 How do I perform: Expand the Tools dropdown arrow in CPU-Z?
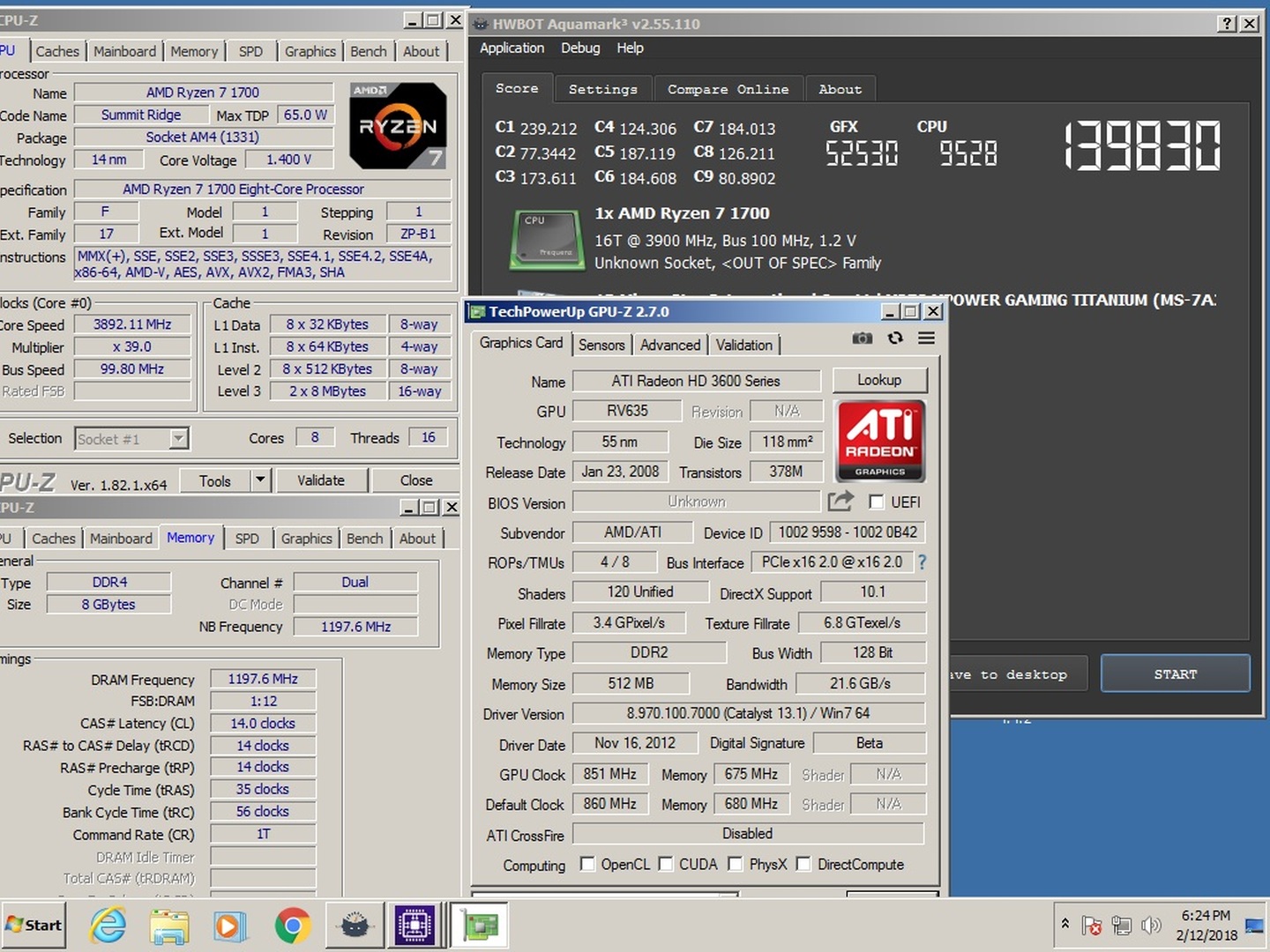tap(259, 480)
